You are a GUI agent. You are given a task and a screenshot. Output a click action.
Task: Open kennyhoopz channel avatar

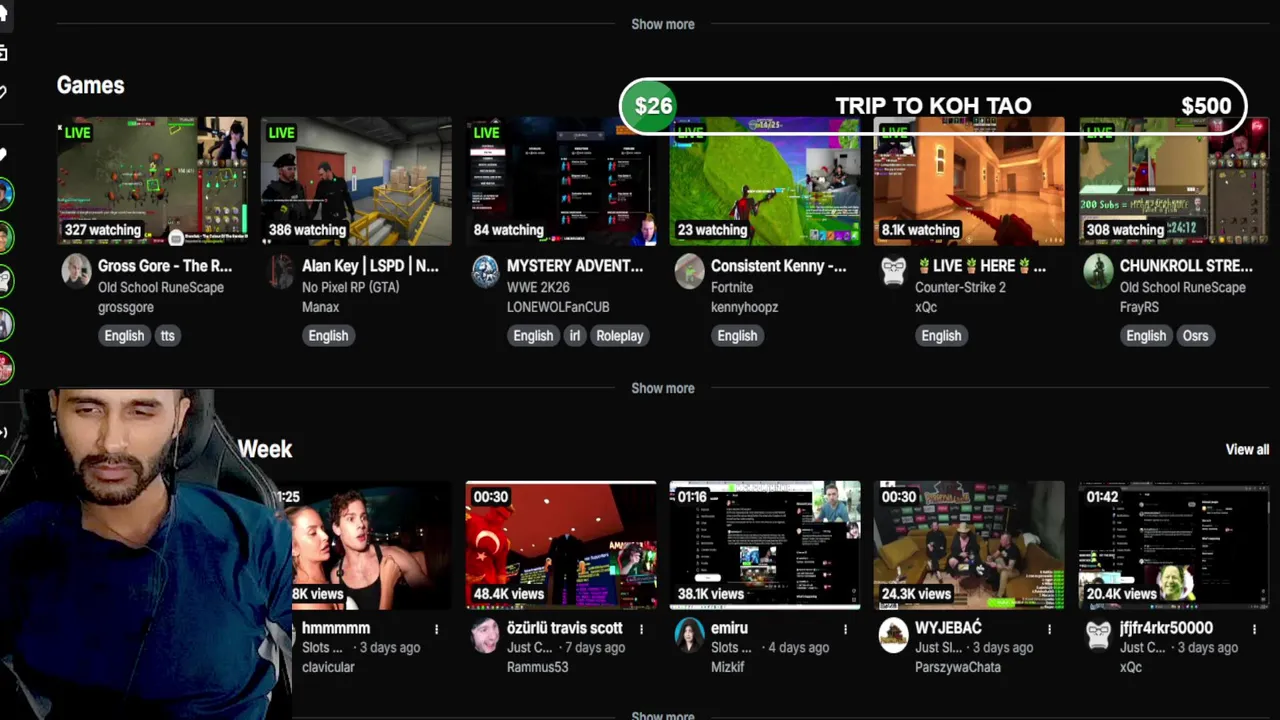coord(689,271)
